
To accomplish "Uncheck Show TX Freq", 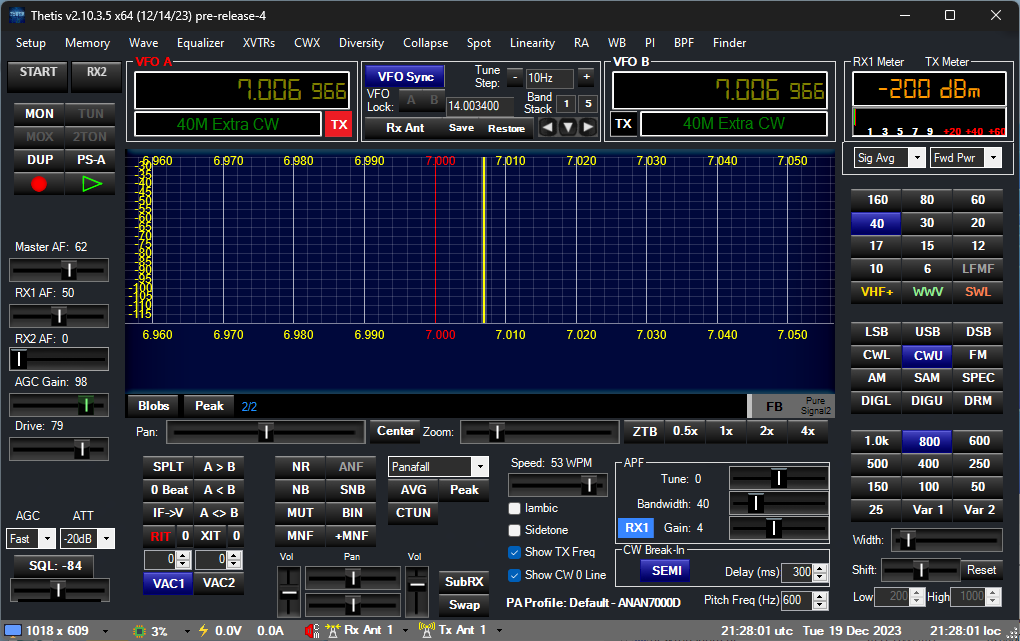I will point(515,552).
